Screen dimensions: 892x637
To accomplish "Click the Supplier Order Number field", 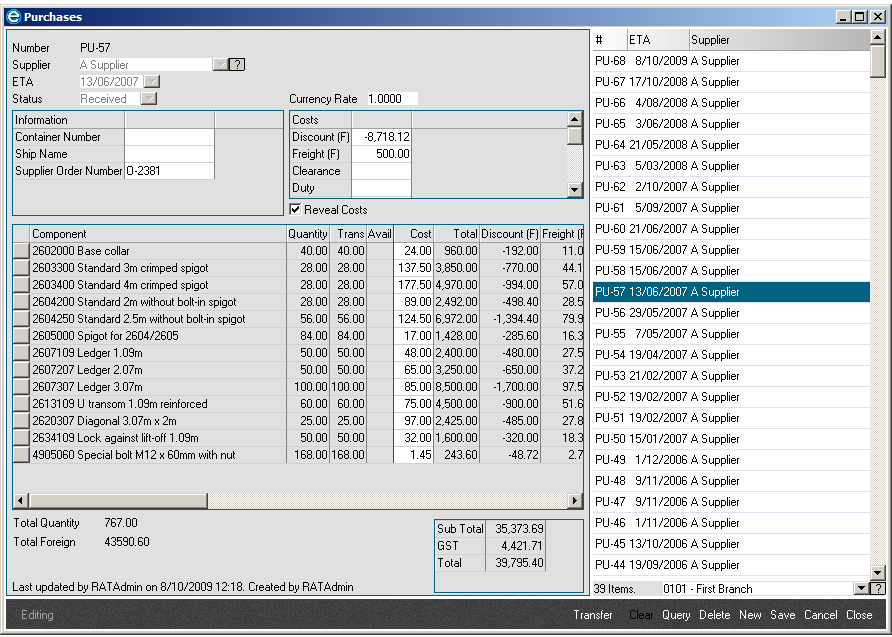I will coord(168,171).
